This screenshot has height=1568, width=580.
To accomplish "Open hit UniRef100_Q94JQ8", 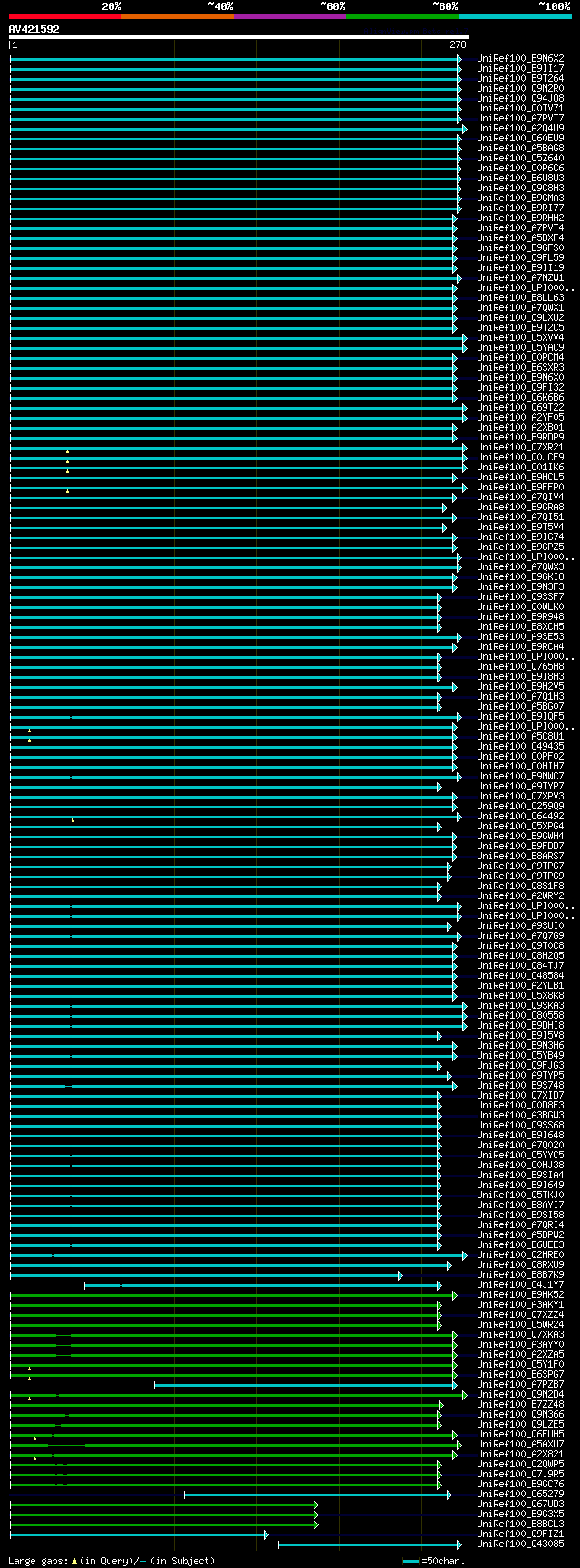I will (x=520, y=98).
